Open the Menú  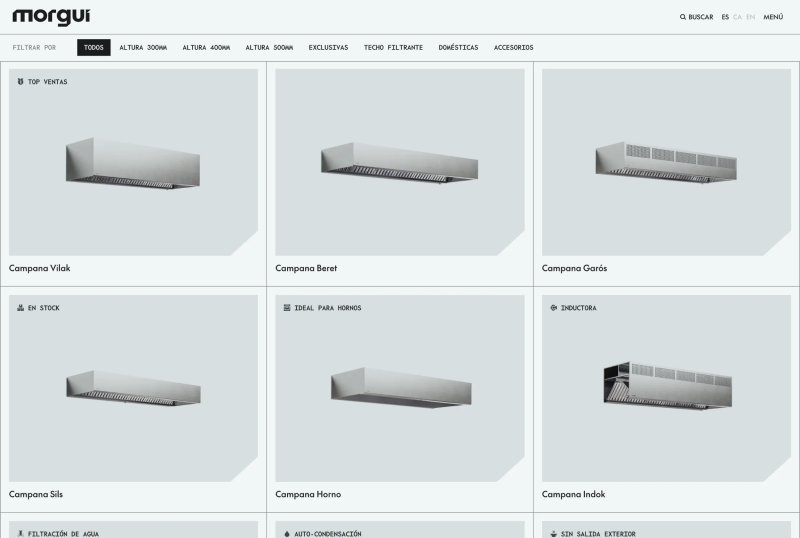coord(773,17)
